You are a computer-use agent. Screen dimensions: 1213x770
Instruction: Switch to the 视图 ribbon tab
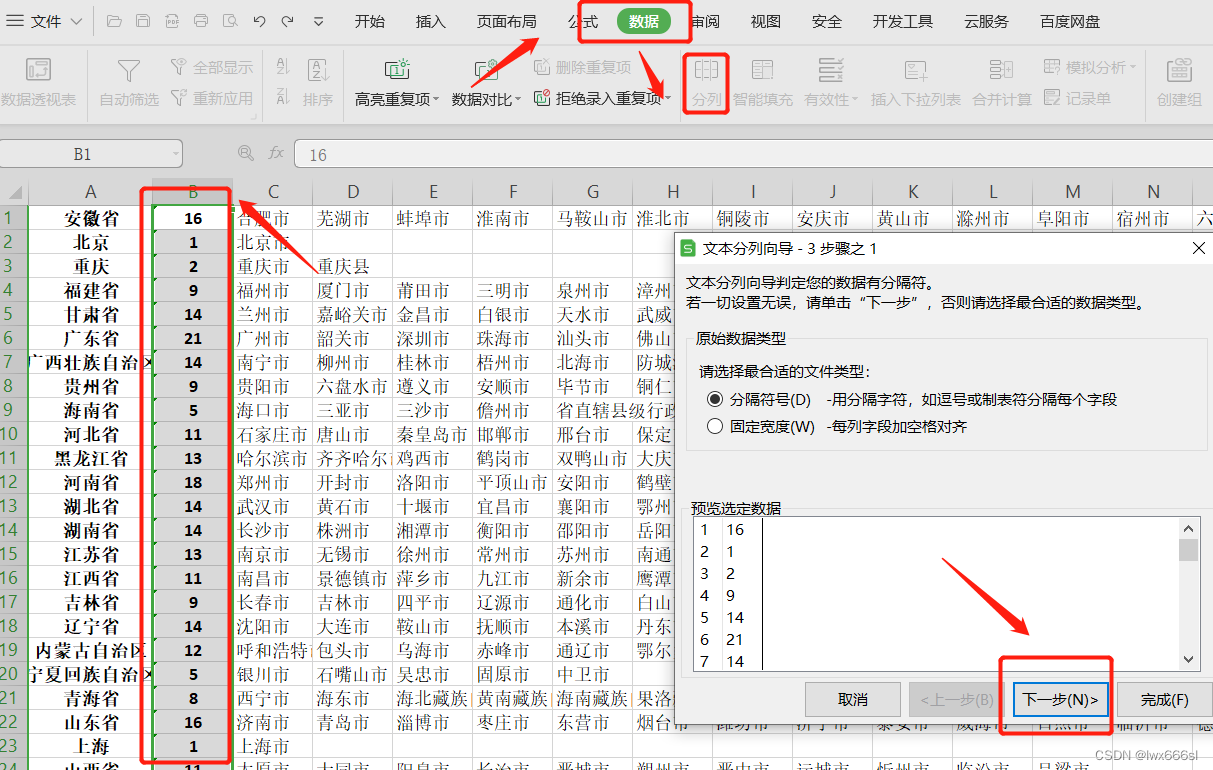pyautogui.click(x=765, y=21)
